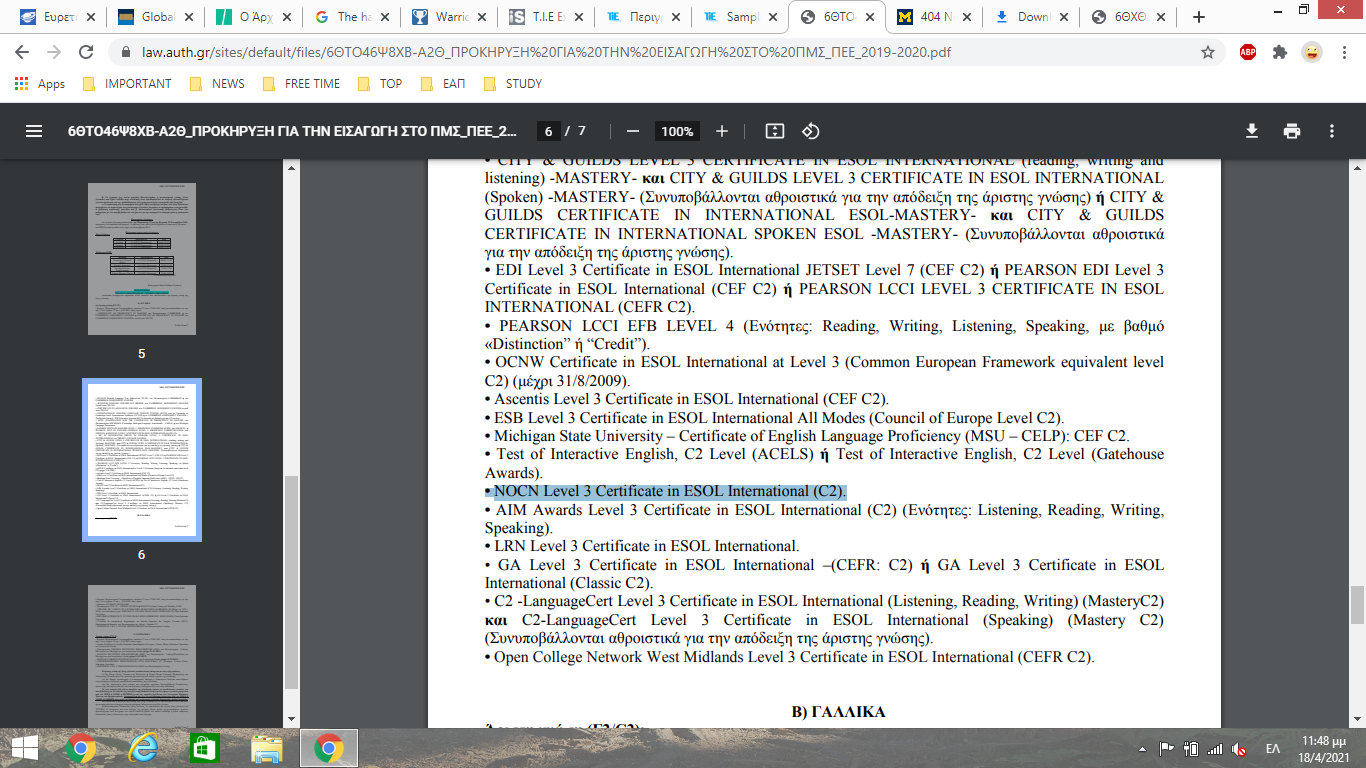Download the PDF file
Viewport: 1366px width, 768px height.
[1251, 131]
